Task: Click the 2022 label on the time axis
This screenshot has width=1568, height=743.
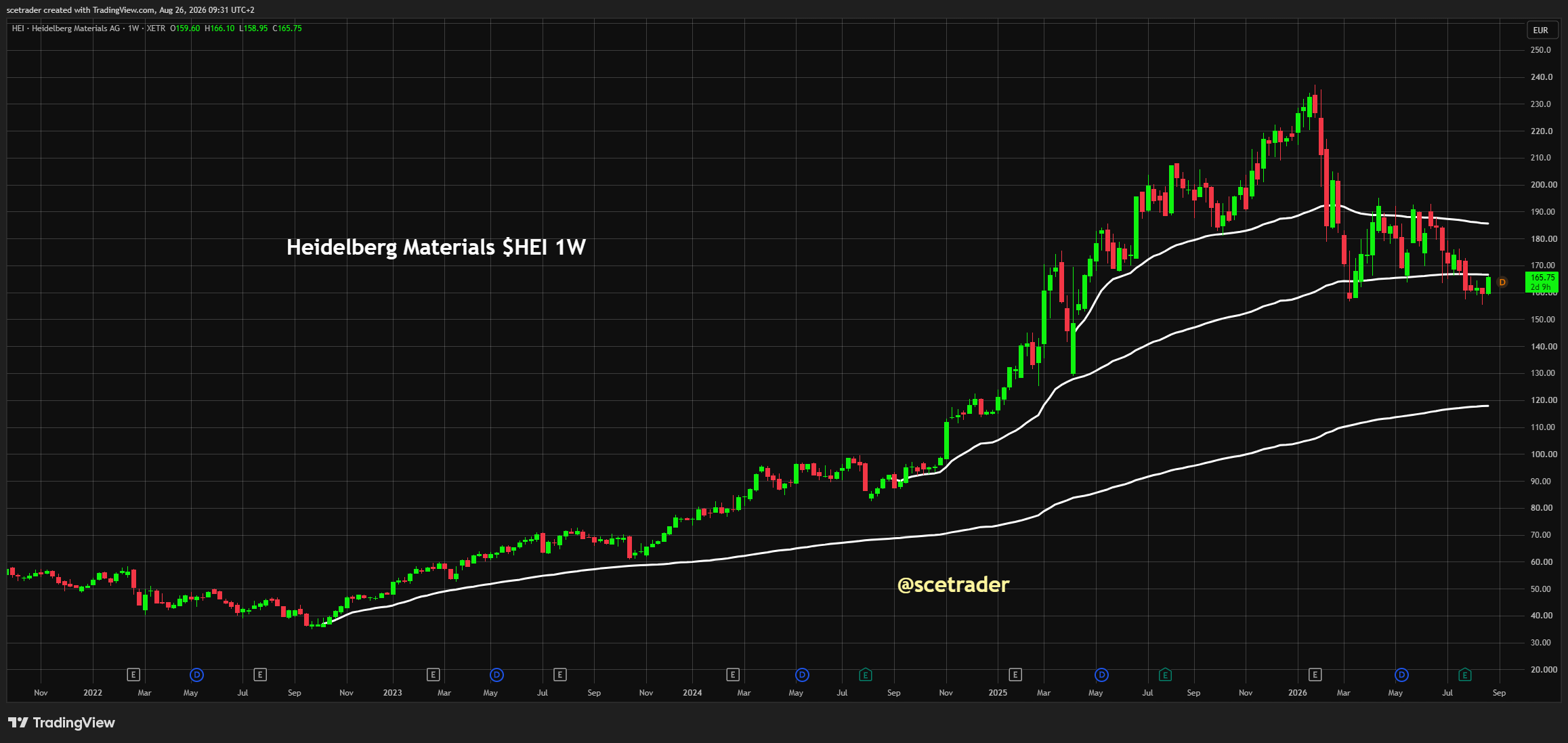Action: pyautogui.click(x=93, y=693)
